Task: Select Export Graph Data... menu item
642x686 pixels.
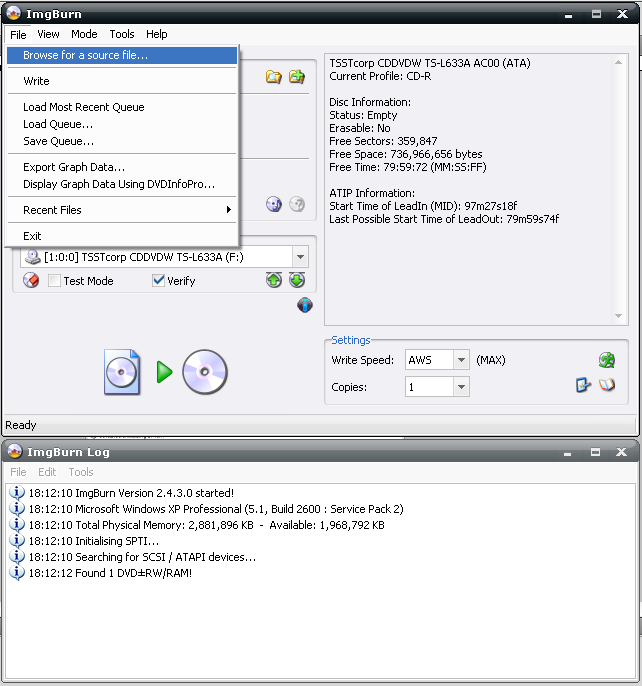Action: click(x=122, y=167)
